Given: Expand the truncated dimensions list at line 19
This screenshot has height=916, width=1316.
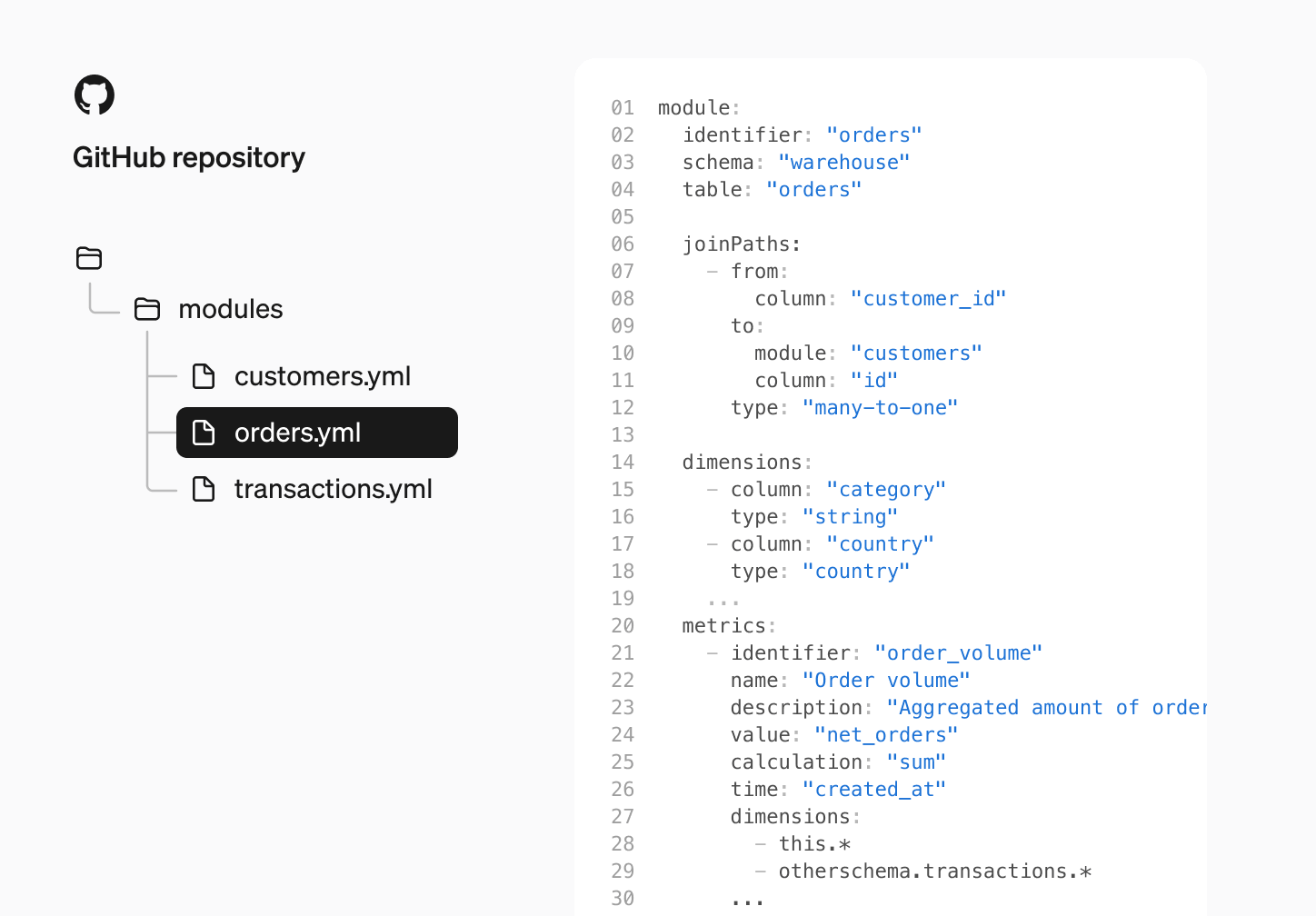Looking at the screenshot, I should [723, 598].
